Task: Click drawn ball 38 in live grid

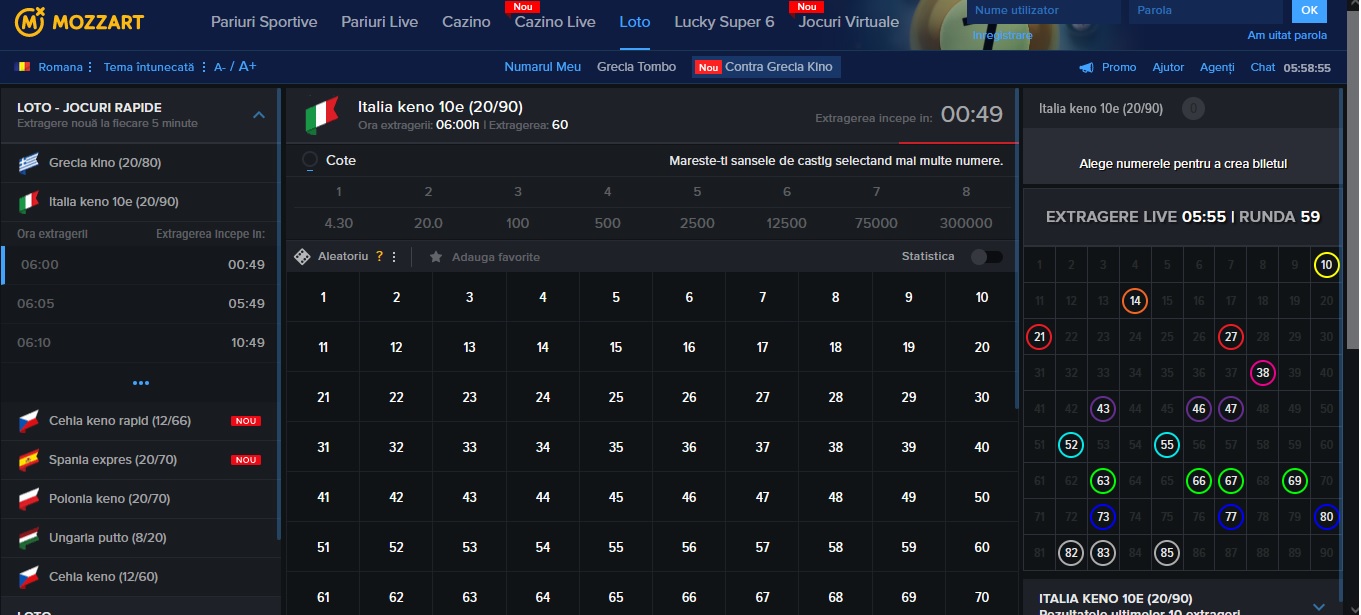Action: coord(1262,373)
